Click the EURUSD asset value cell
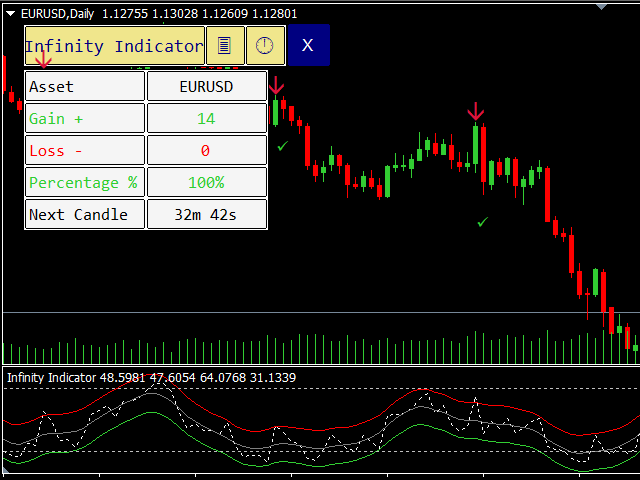Screen dimensions: 640x480 (x=207, y=87)
